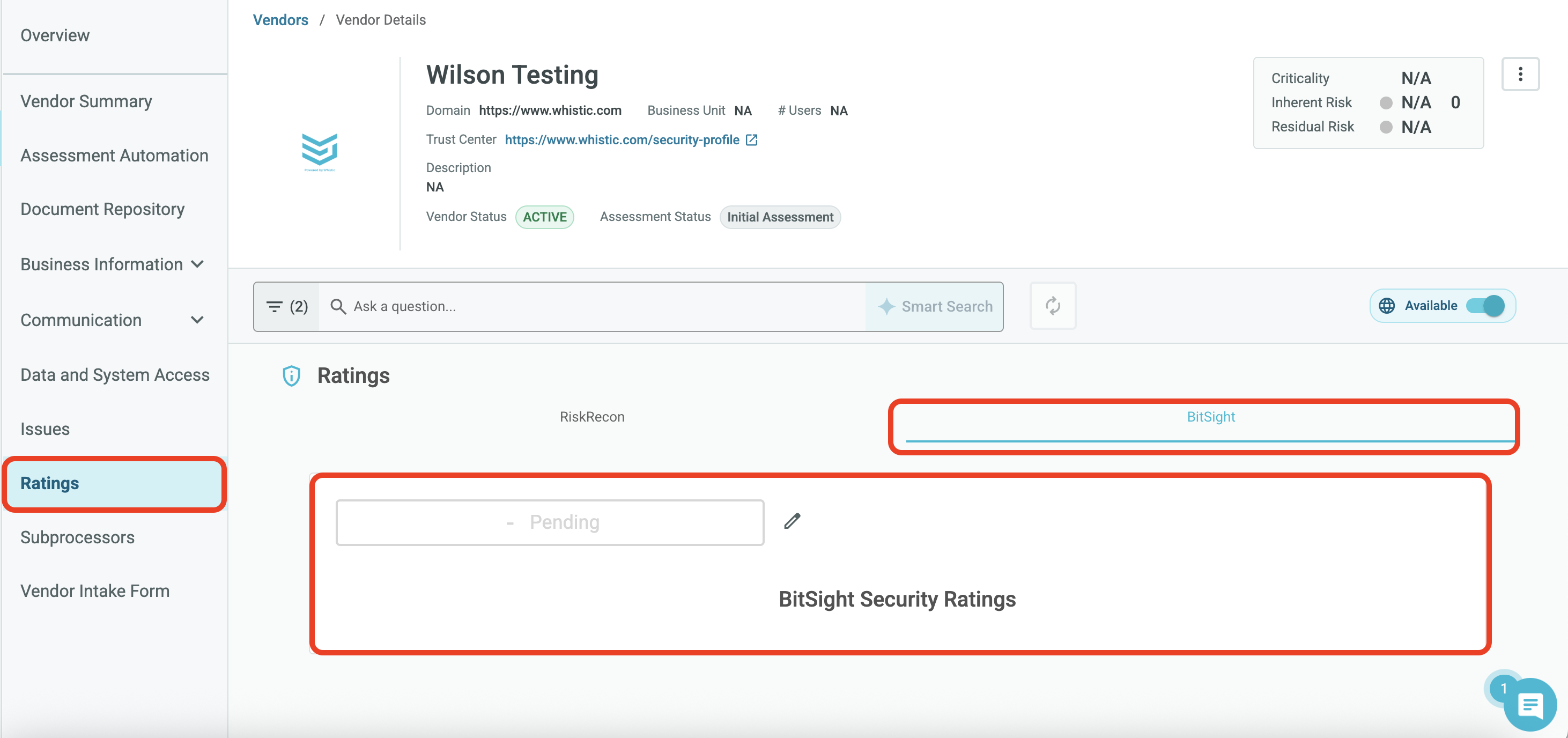Click the shield icon next to Ratings heading
This screenshot has width=1568, height=738.
[x=292, y=375]
